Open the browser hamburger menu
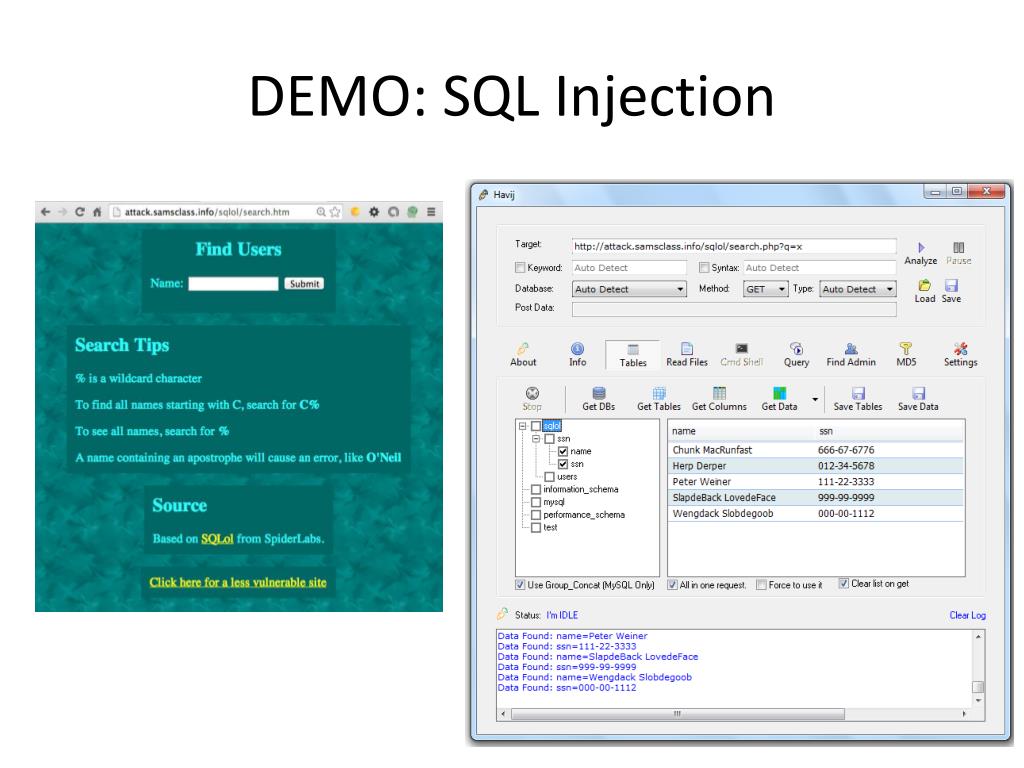This screenshot has height=768, width=1024. tap(431, 212)
